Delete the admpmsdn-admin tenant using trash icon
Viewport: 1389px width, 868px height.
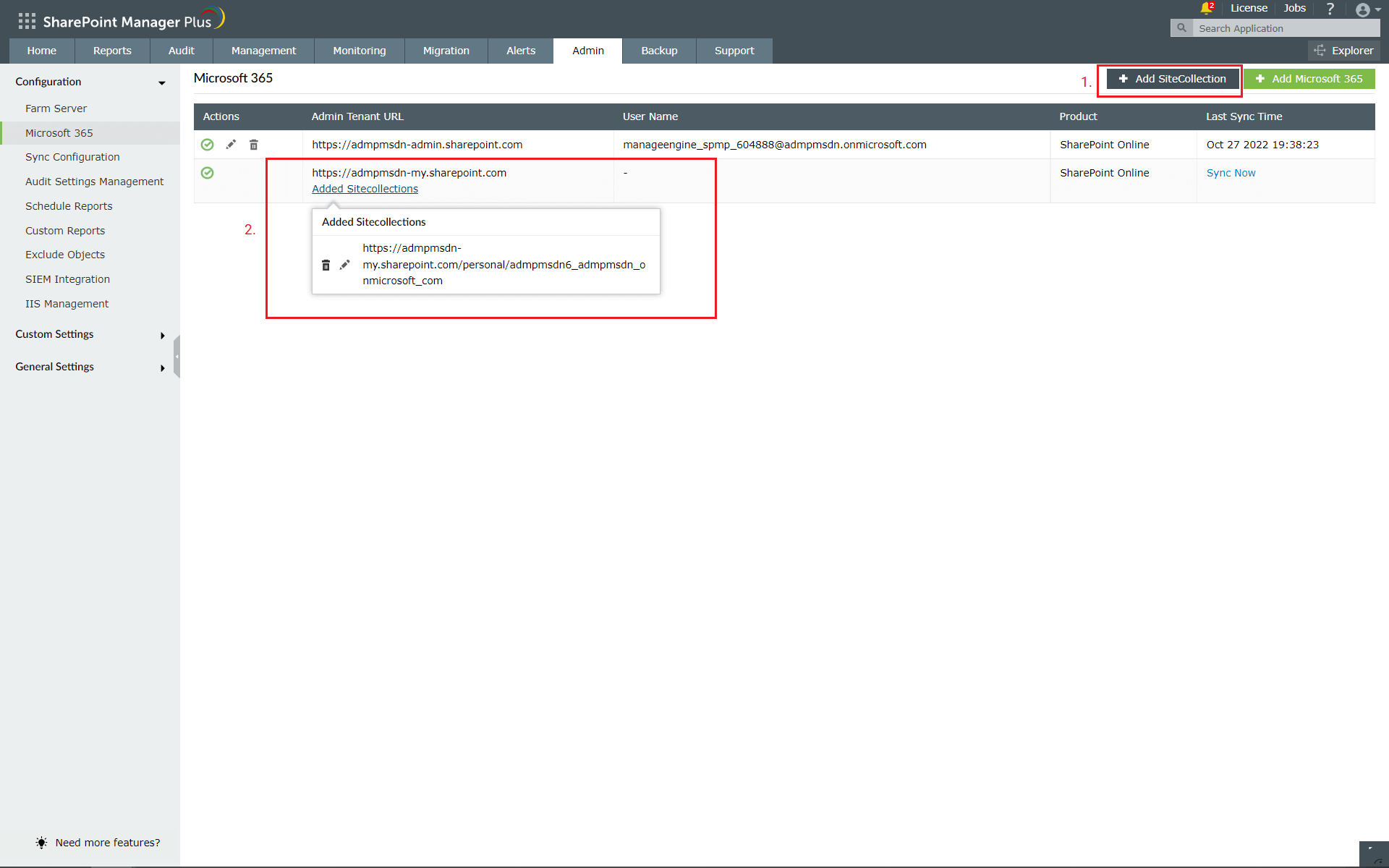(x=253, y=144)
